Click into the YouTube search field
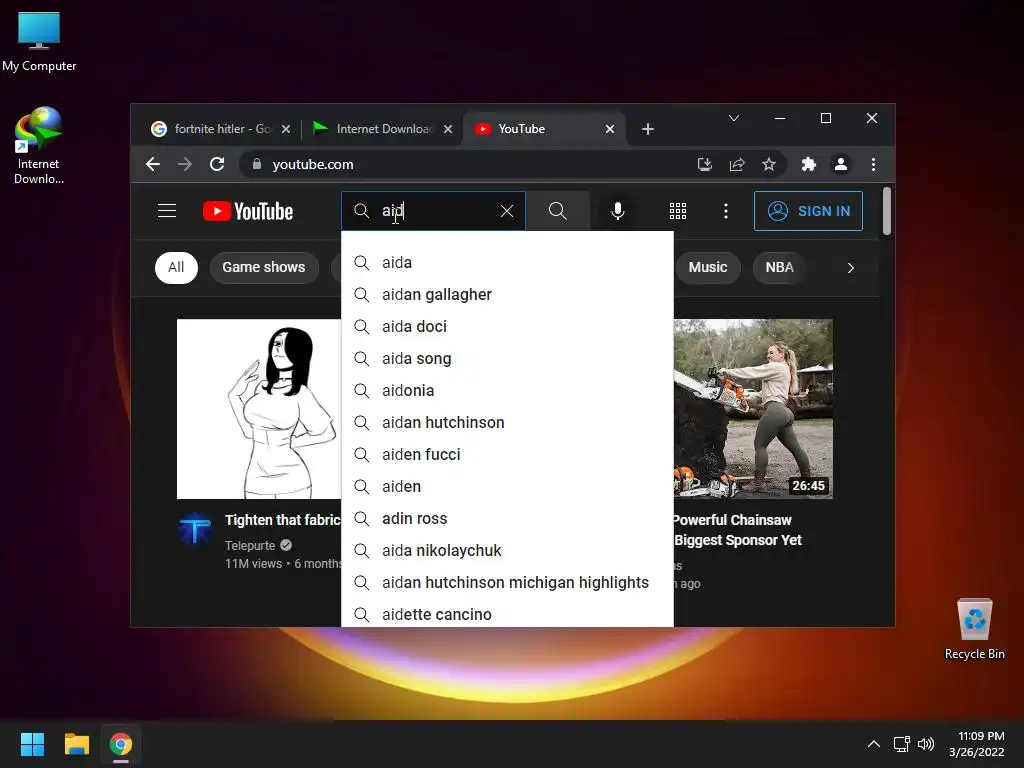 [x=434, y=211]
